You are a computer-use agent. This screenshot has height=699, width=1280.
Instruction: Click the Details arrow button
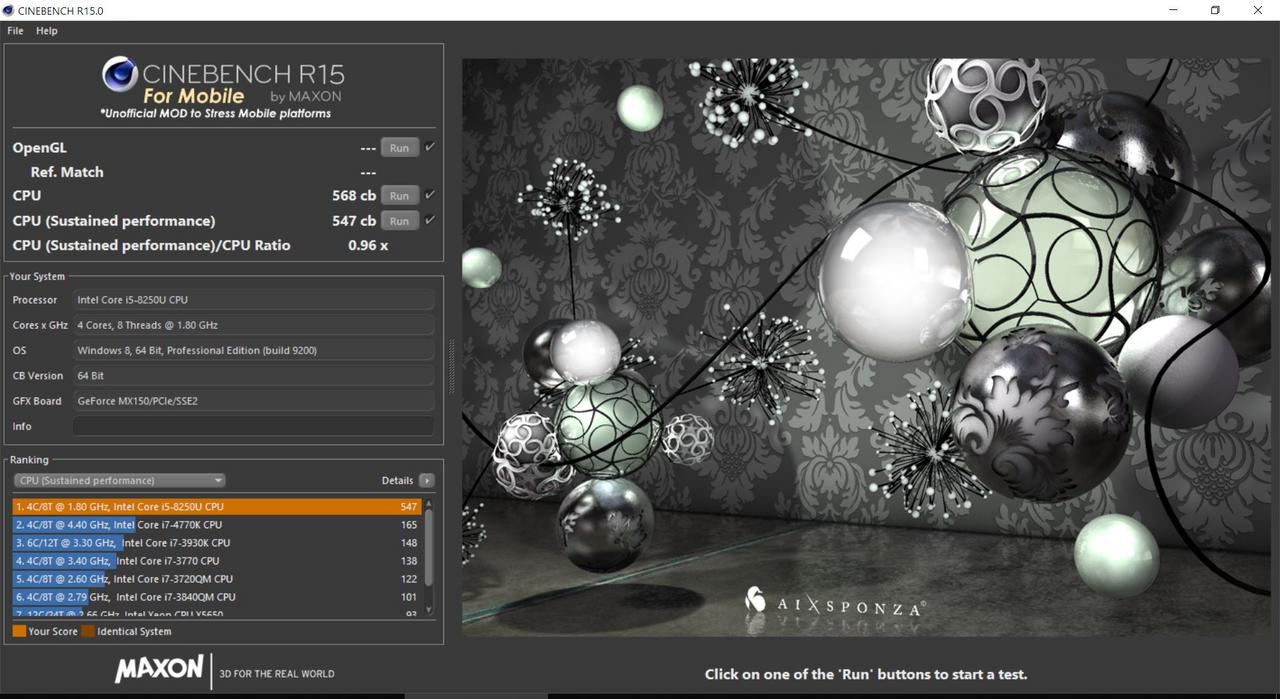pos(427,481)
